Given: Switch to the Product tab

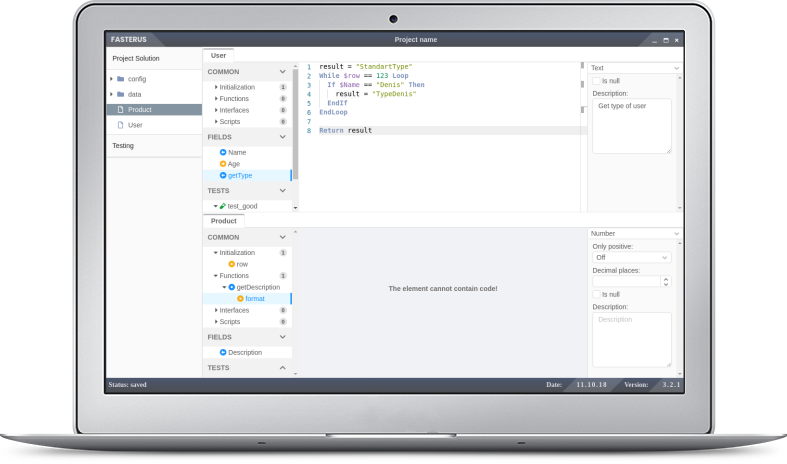Looking at the screenshot, I should pos(223,220).
